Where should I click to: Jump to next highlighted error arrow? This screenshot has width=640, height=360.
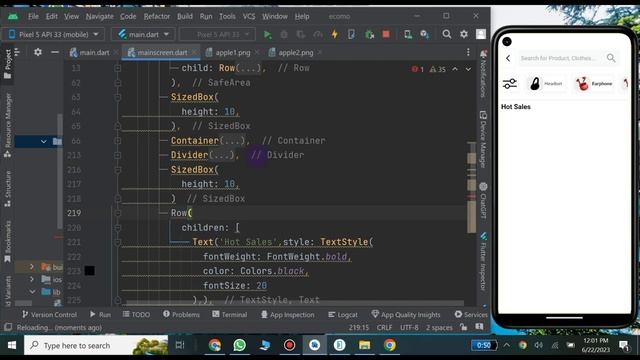click(x=468, y=69)
